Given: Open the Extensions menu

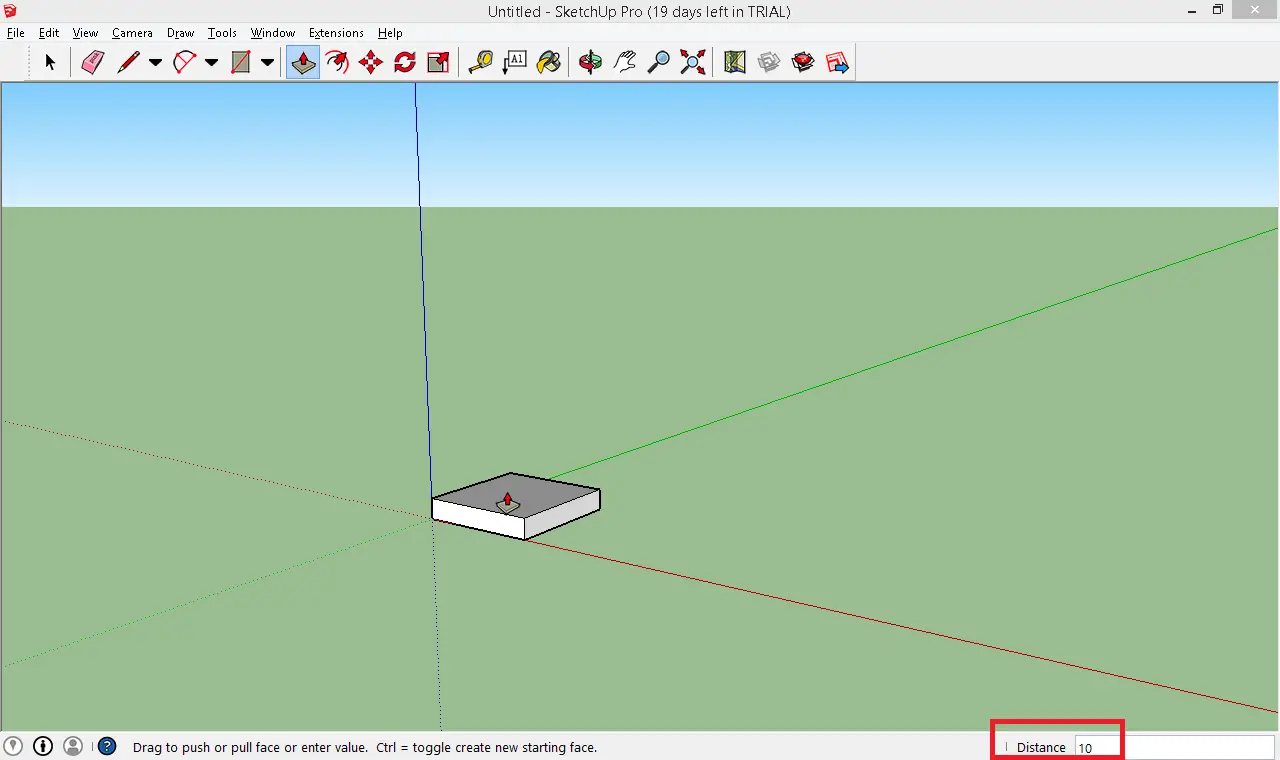Looking at the screenshot, I should click(x=336, y=33).
